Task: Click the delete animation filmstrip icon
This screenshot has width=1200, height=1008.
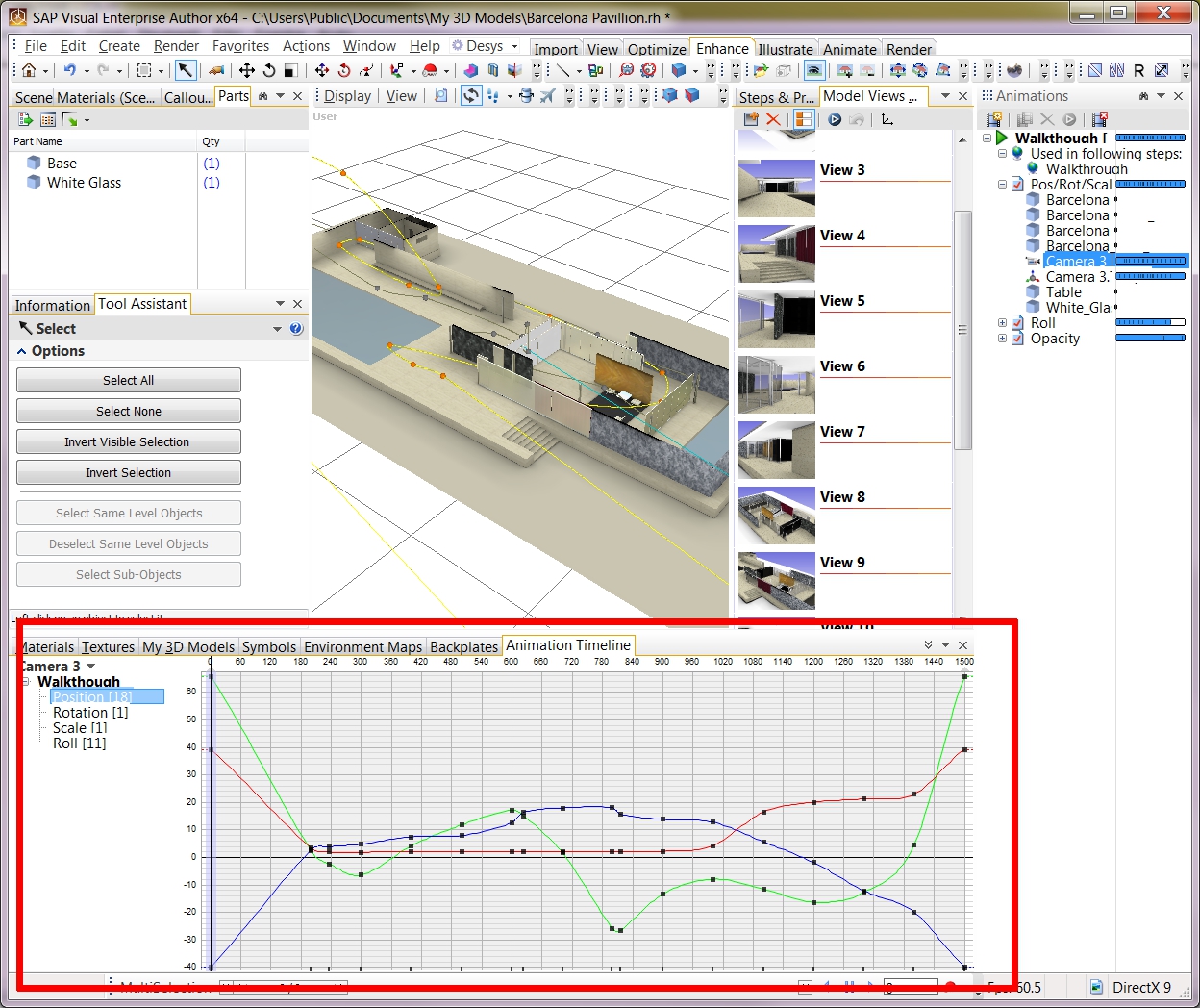Action: coord(1100,119)
